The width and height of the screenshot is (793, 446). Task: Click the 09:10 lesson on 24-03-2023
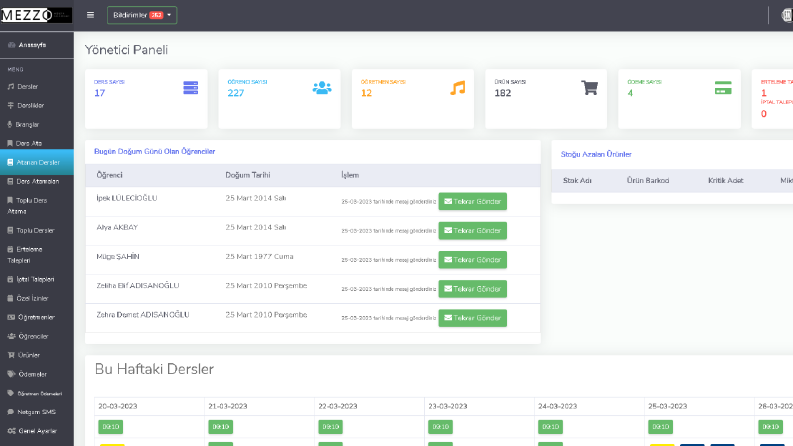pos(550,427)
